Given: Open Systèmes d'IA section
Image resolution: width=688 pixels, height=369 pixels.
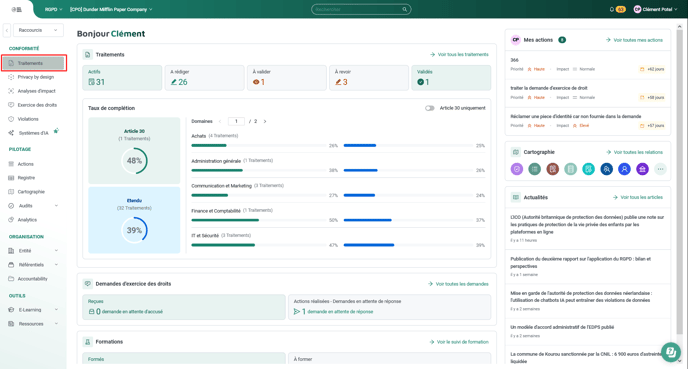Looking at the screenshot, I should point(34,133).
